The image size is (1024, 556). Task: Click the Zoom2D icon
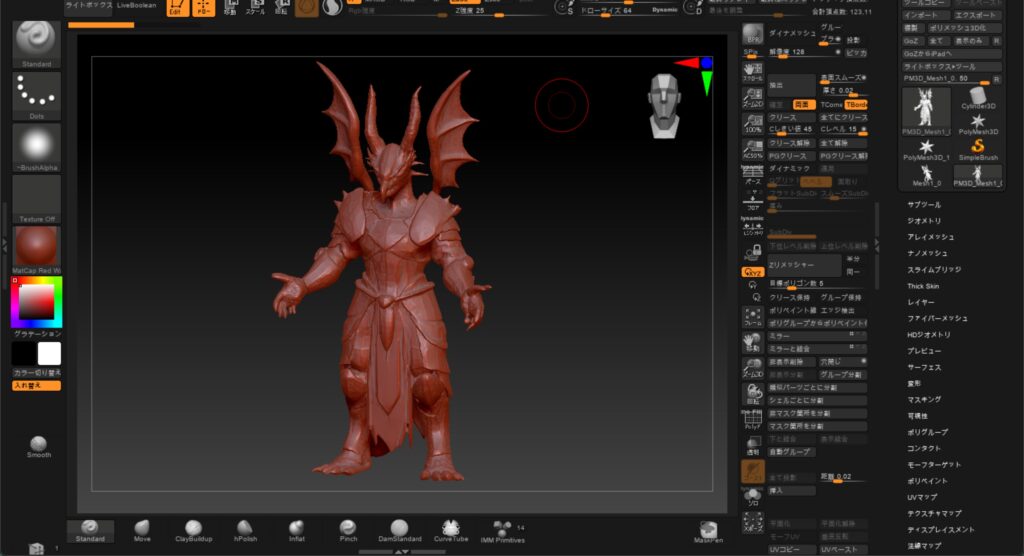pos(752,97)
